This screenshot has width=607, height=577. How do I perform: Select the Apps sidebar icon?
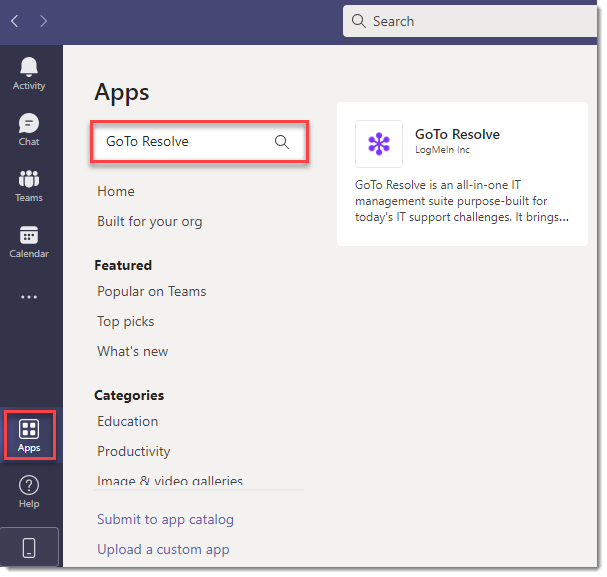[x=29, y=436]
